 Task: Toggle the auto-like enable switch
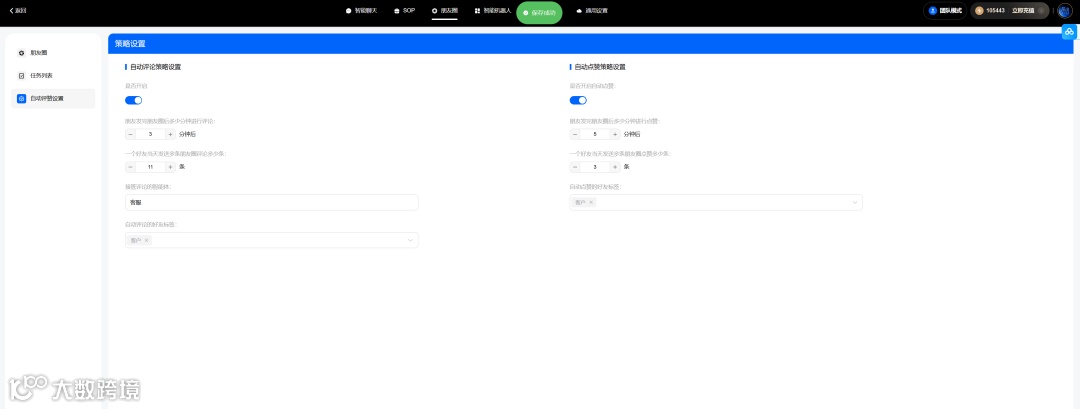tap(579, 101)
